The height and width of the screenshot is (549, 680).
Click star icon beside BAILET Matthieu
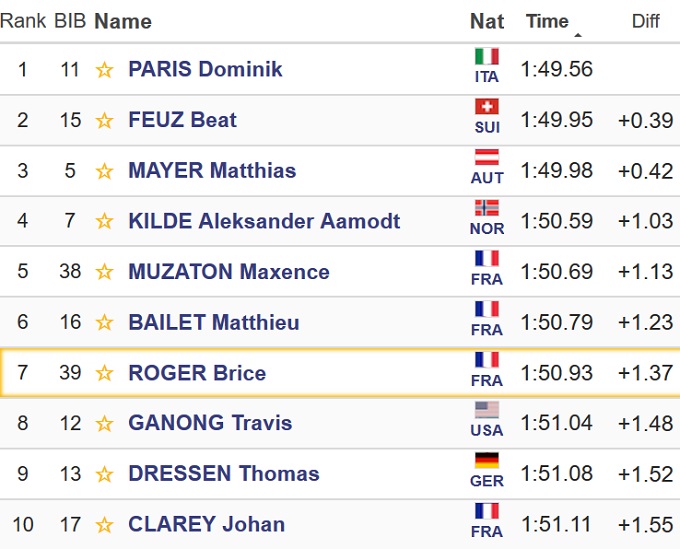pyautogui.click(x=104, y=323)
